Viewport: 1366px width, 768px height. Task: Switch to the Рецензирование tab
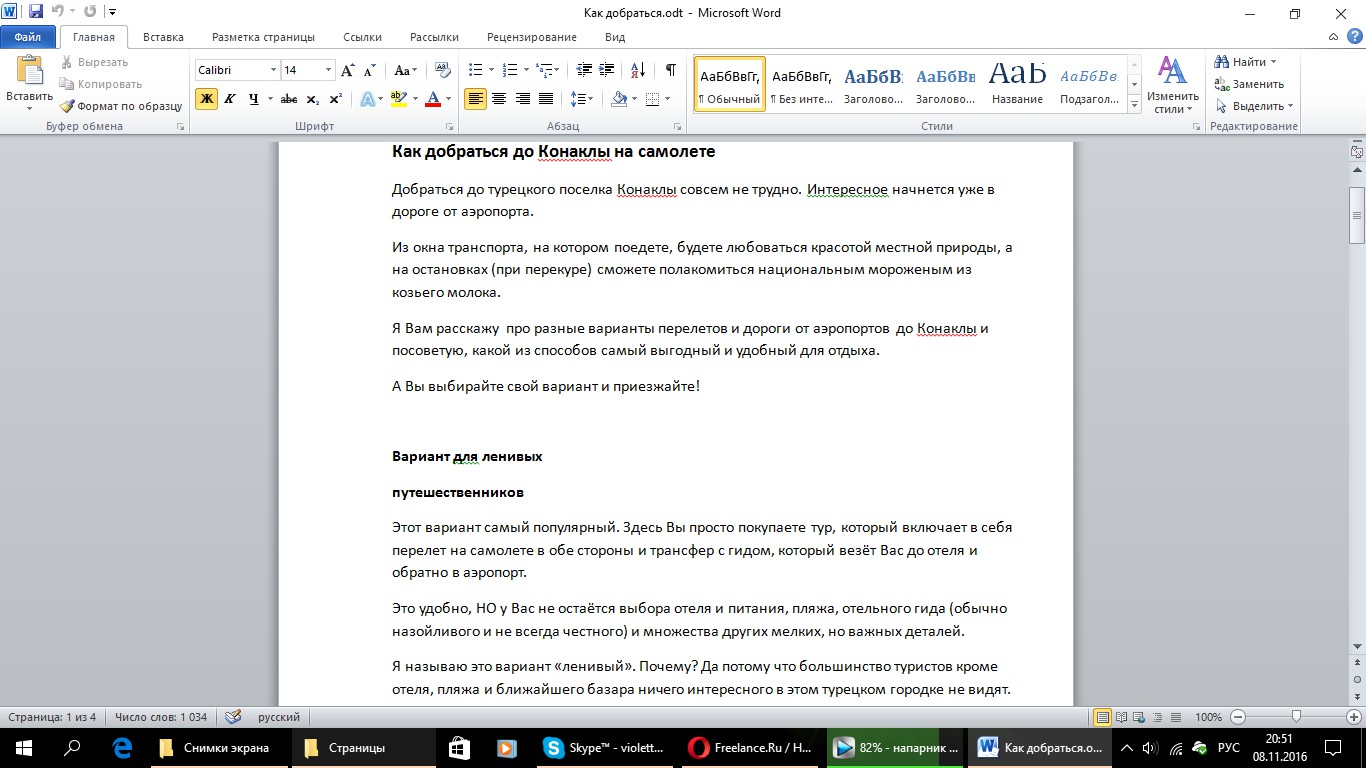coord(532,37)
